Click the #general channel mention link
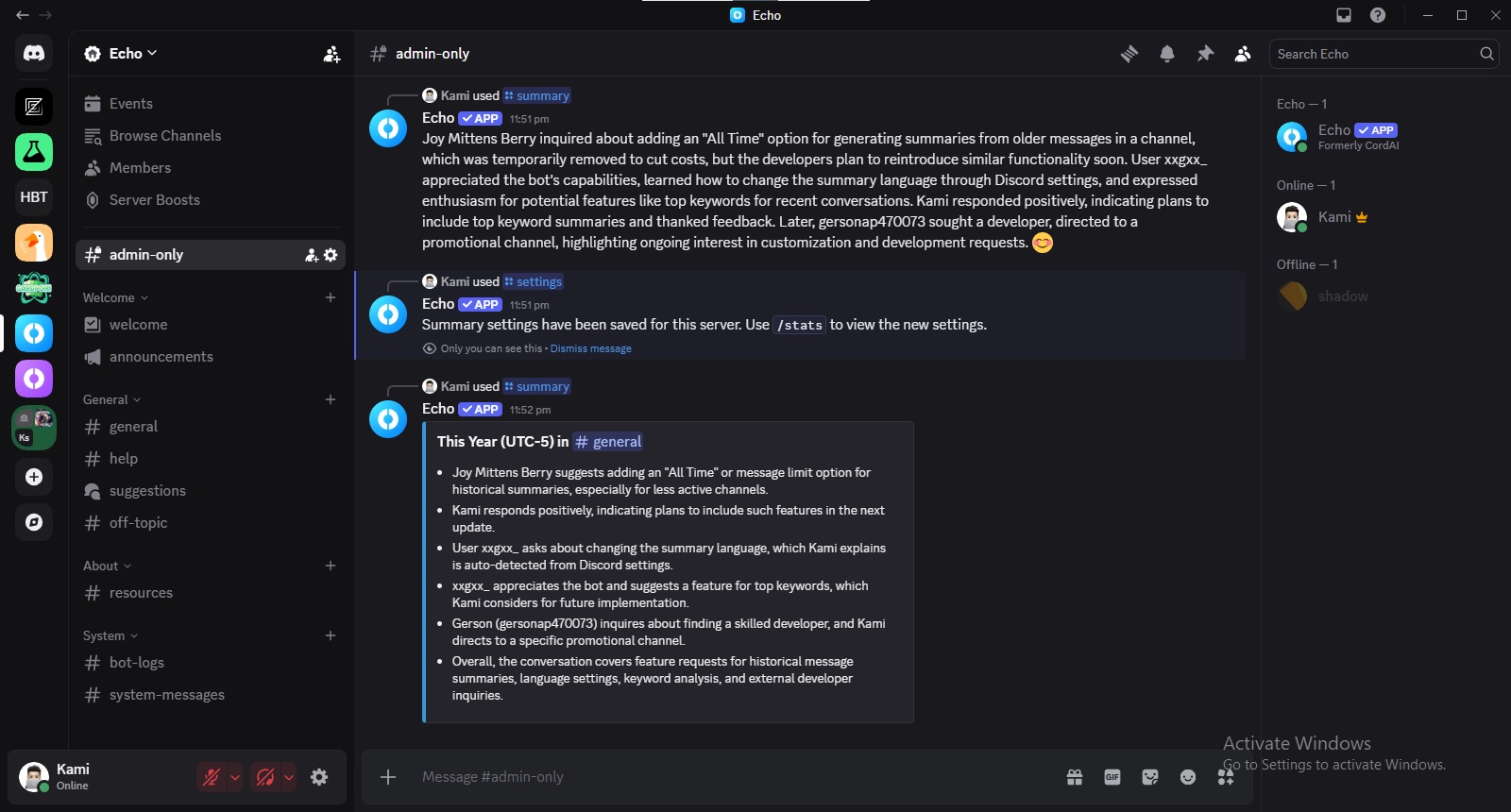This screenshot has width=1511, height=812. pyautogui.click(x=608, y=442)
